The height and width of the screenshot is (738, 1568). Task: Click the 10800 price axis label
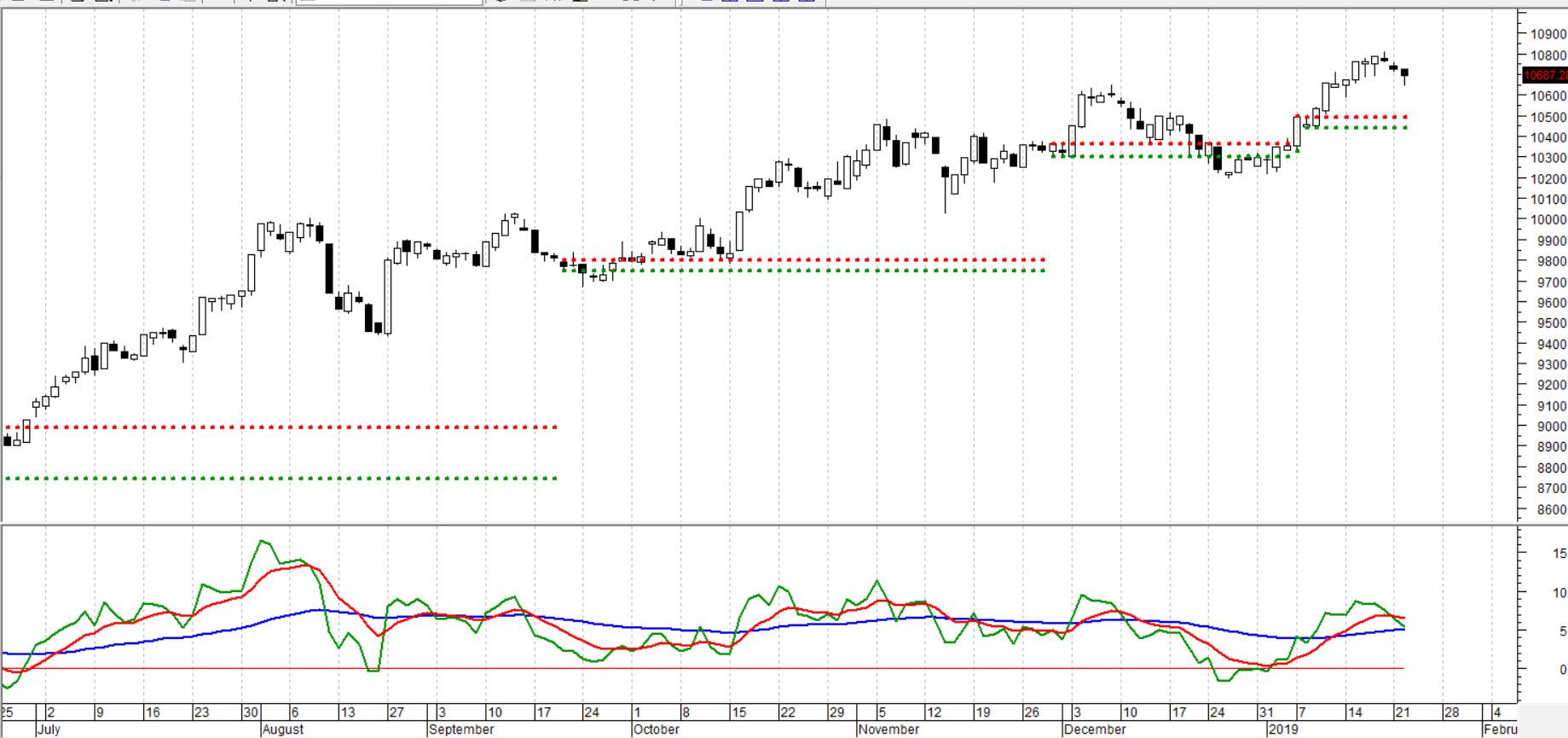1548,55
